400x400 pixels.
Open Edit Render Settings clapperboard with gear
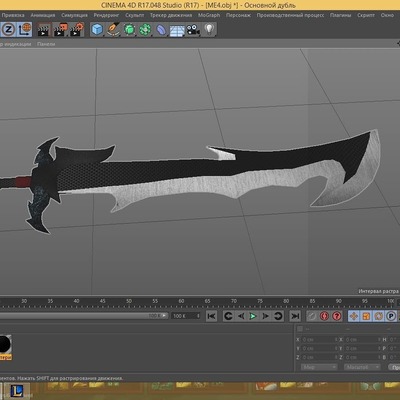pyautogui.click(x=77, y=30)
